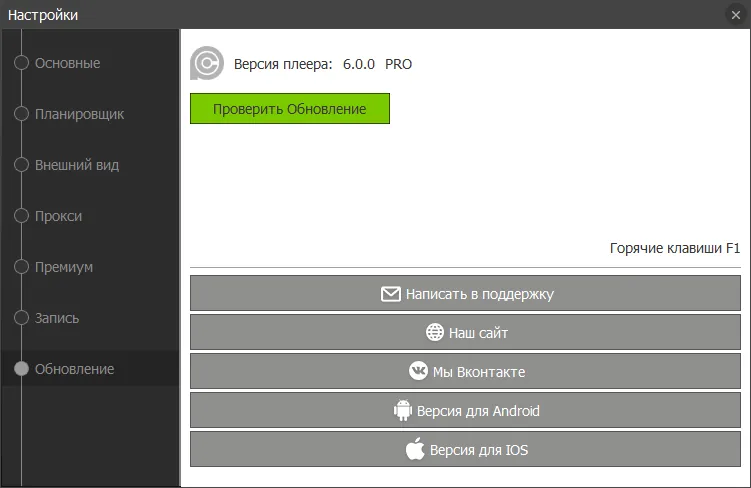Open the Внешний вид settings section

tap(77, 165)
